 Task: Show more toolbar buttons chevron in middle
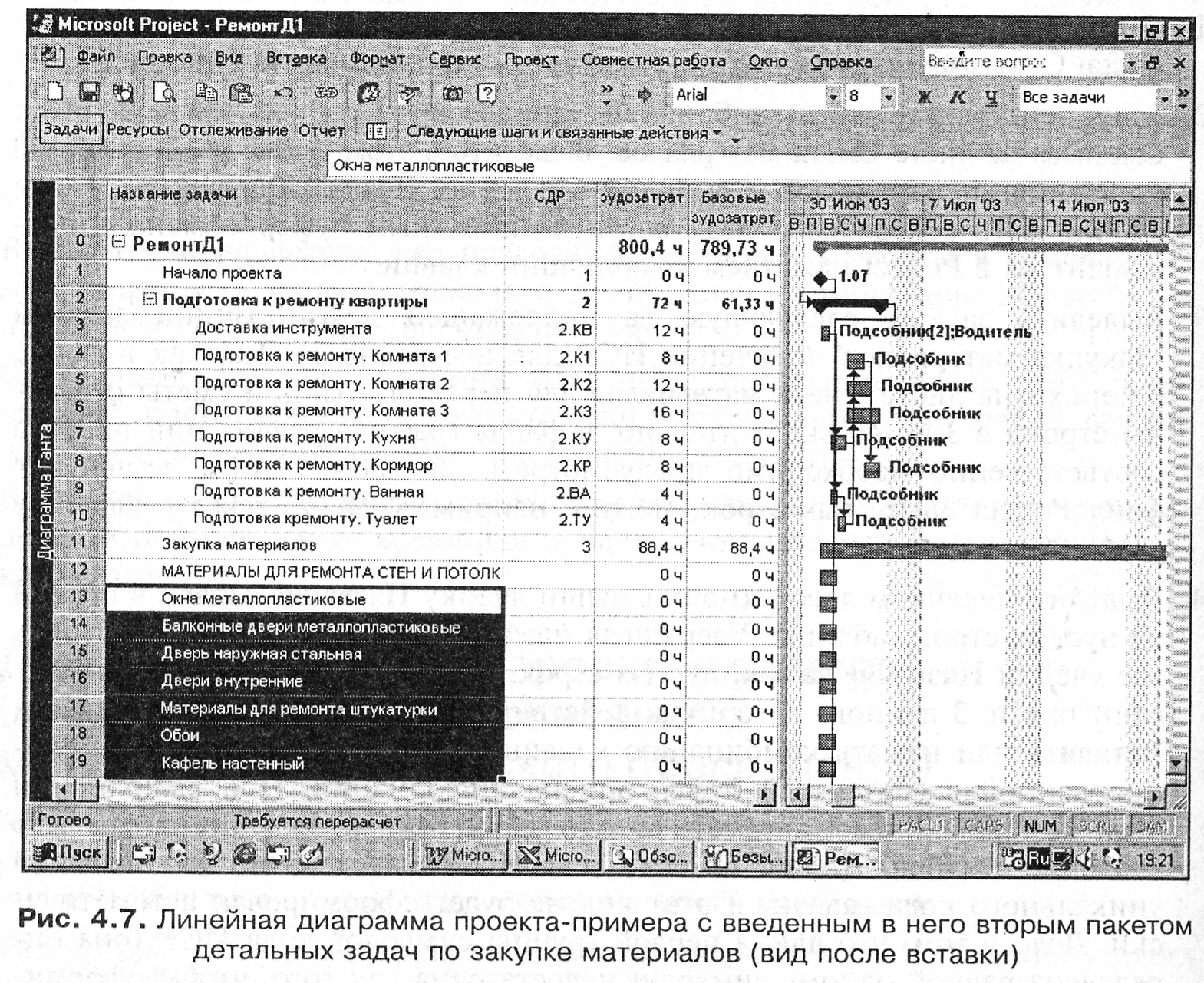[607, 95]
